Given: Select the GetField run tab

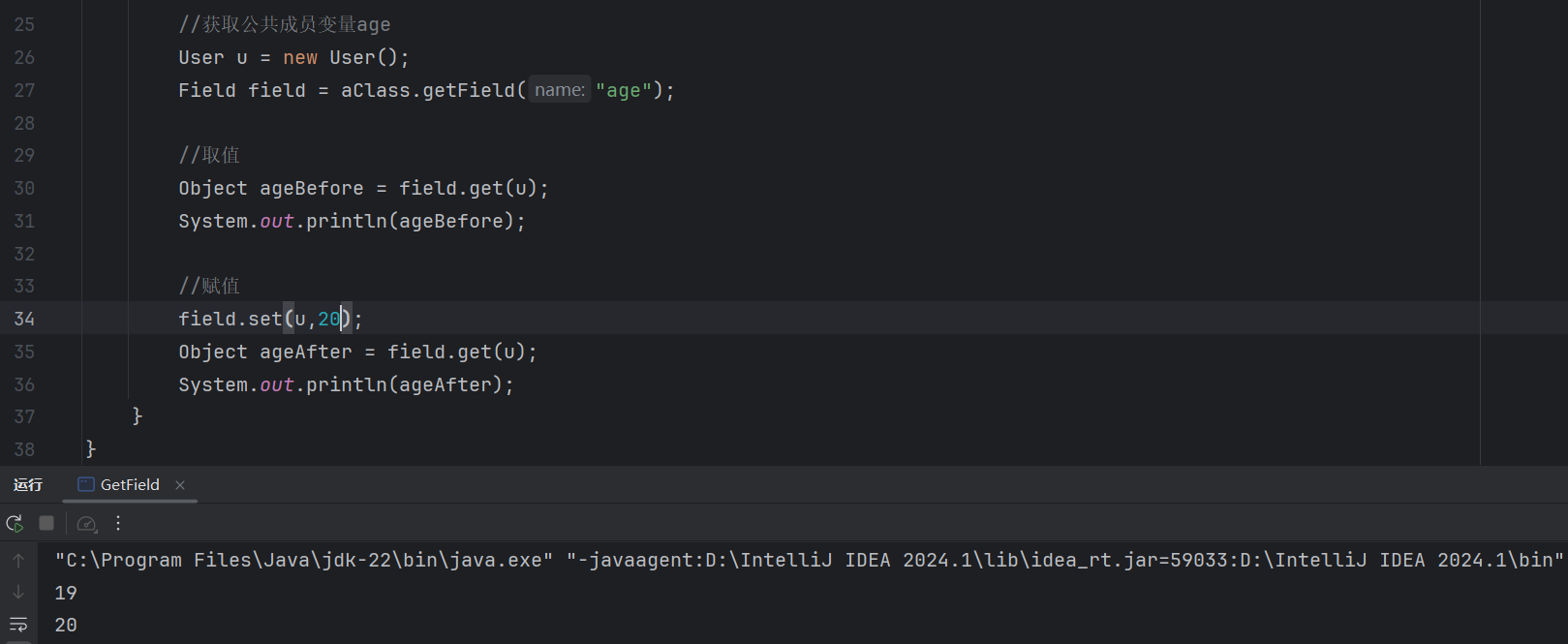Looking at the screenshot, I should 130,485.
